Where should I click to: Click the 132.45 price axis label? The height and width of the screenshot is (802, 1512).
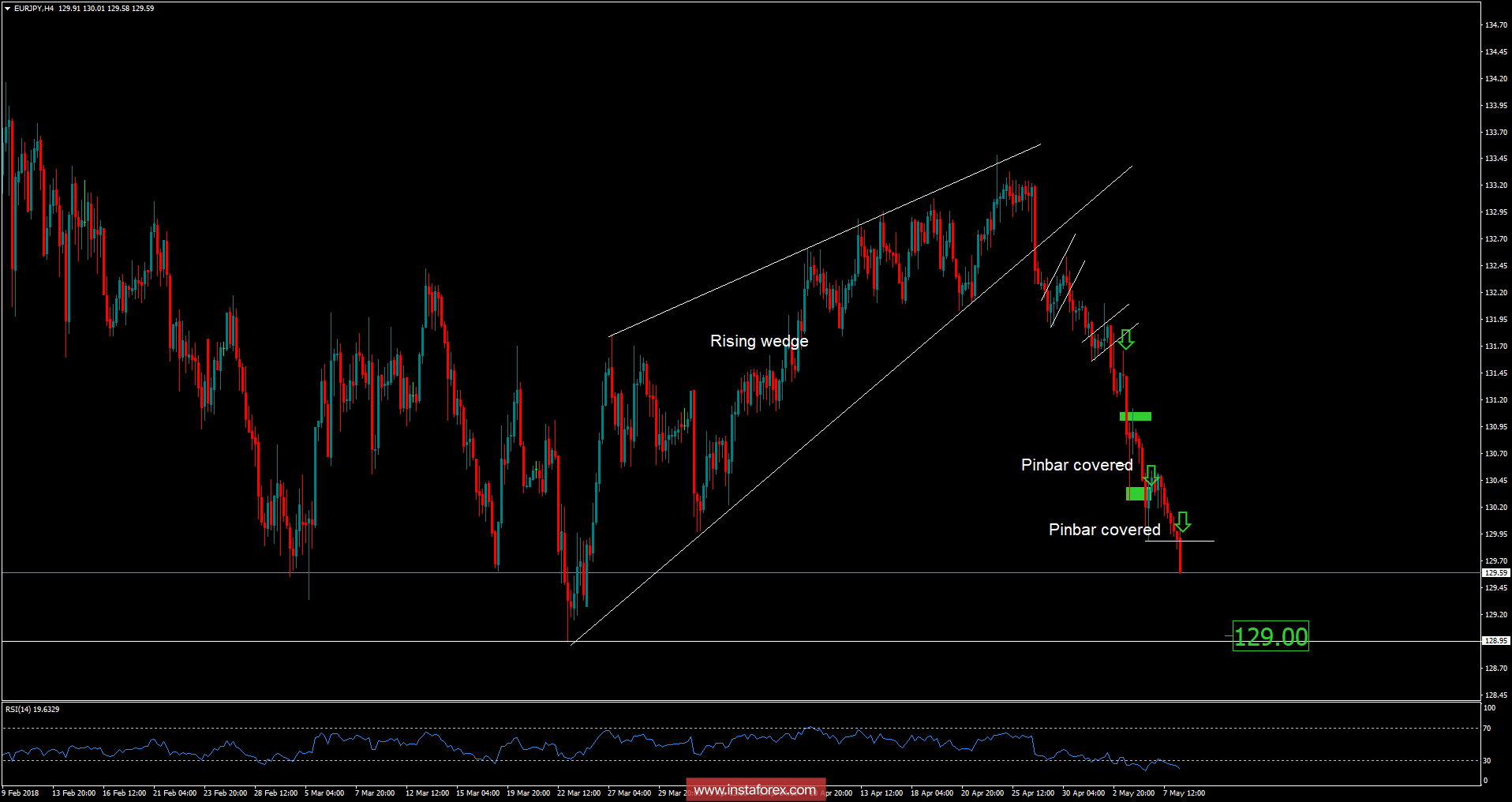(x=1496, y=266)
